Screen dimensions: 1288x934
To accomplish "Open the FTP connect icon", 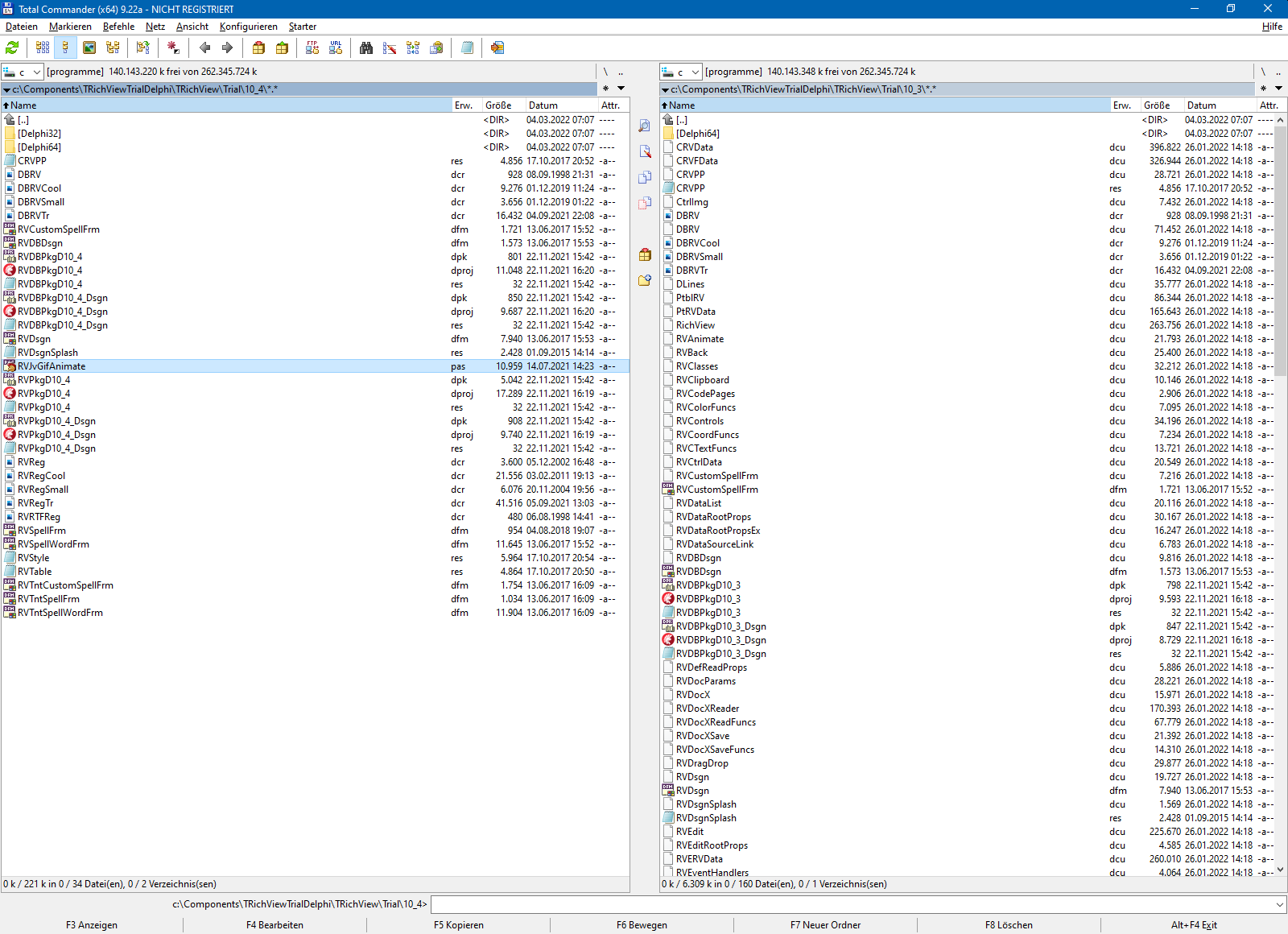I will click(312, 48).
